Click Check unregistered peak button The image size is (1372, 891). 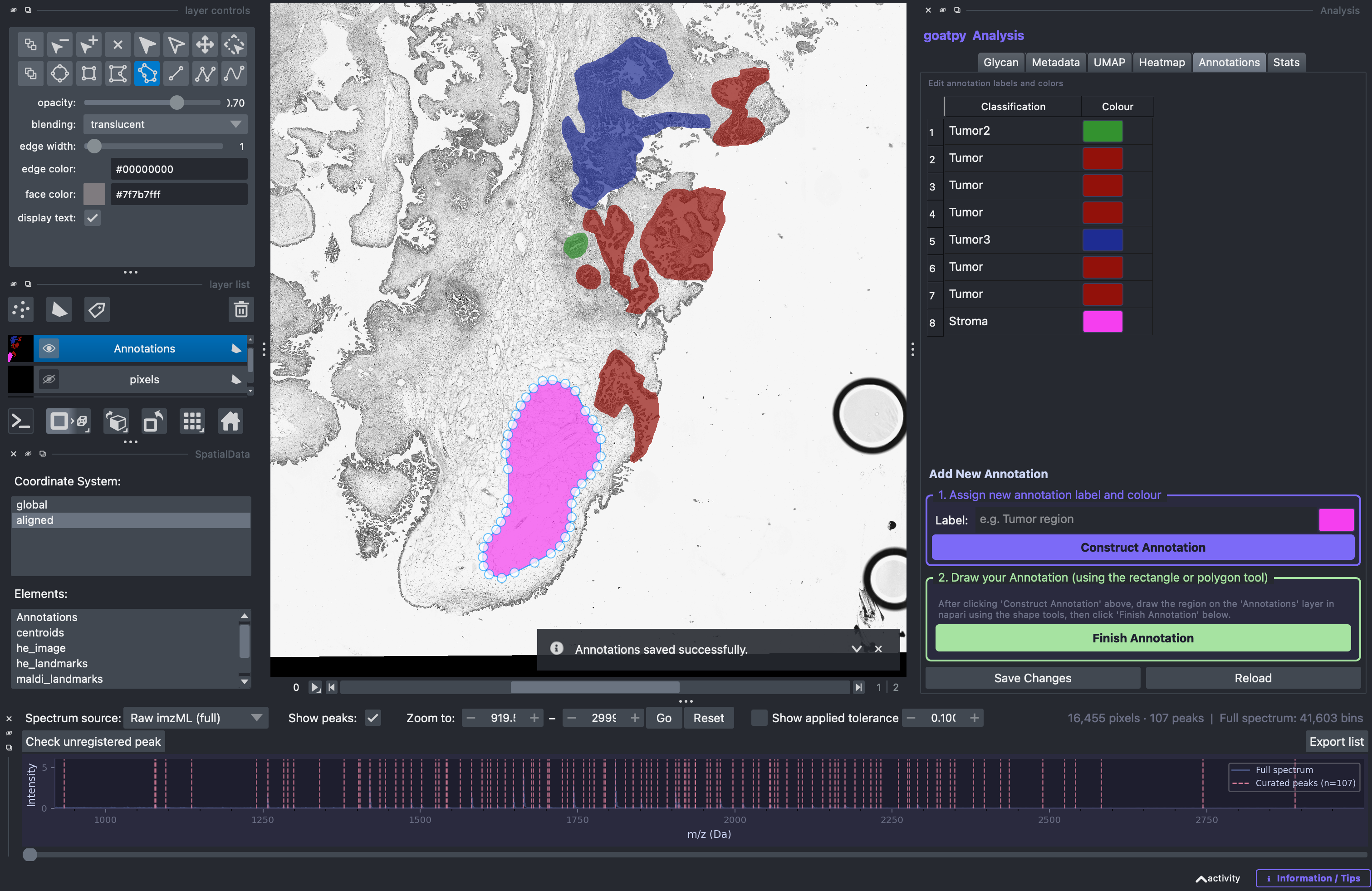click(93, 742)
